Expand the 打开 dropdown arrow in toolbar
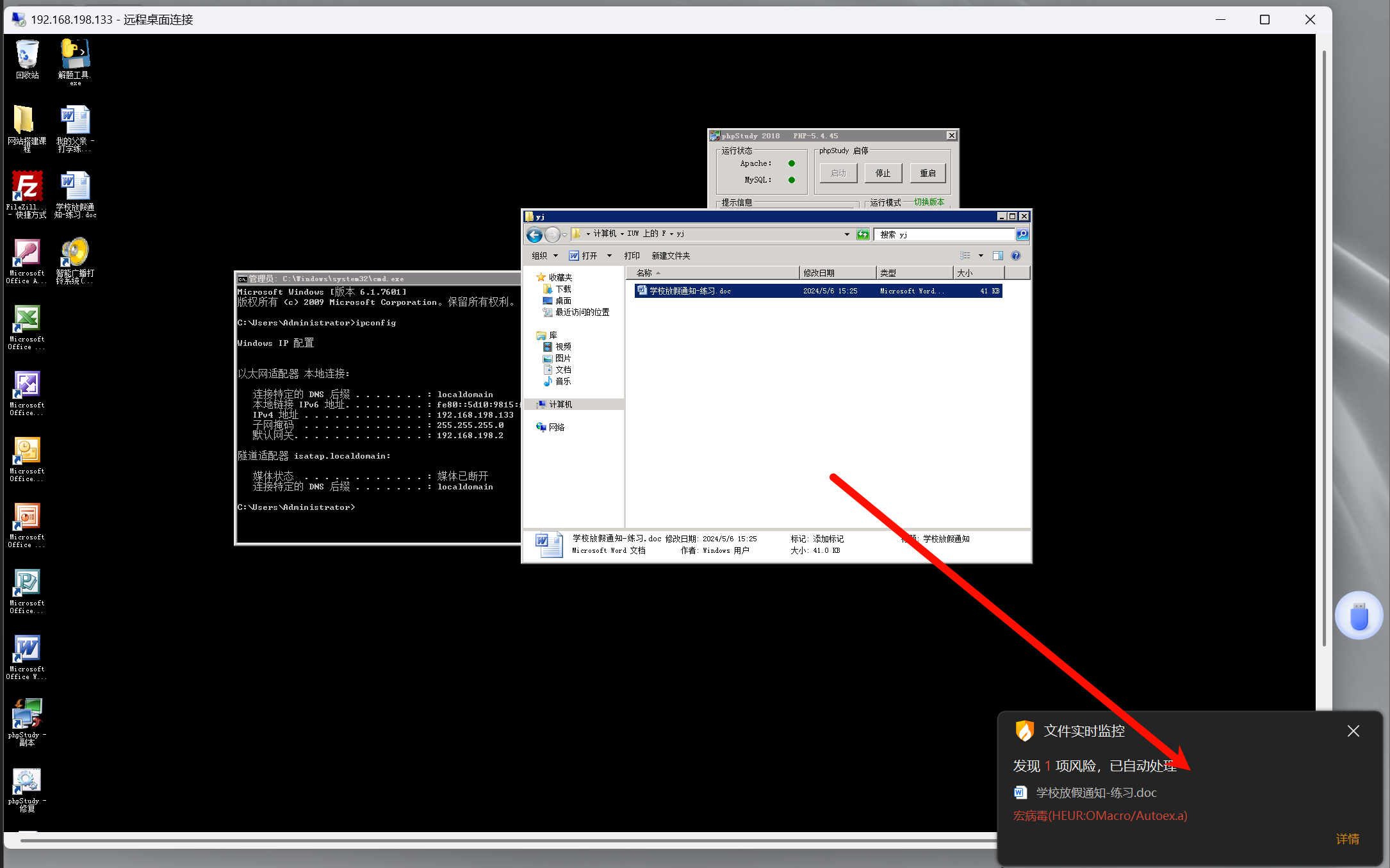 pos(609,256)
